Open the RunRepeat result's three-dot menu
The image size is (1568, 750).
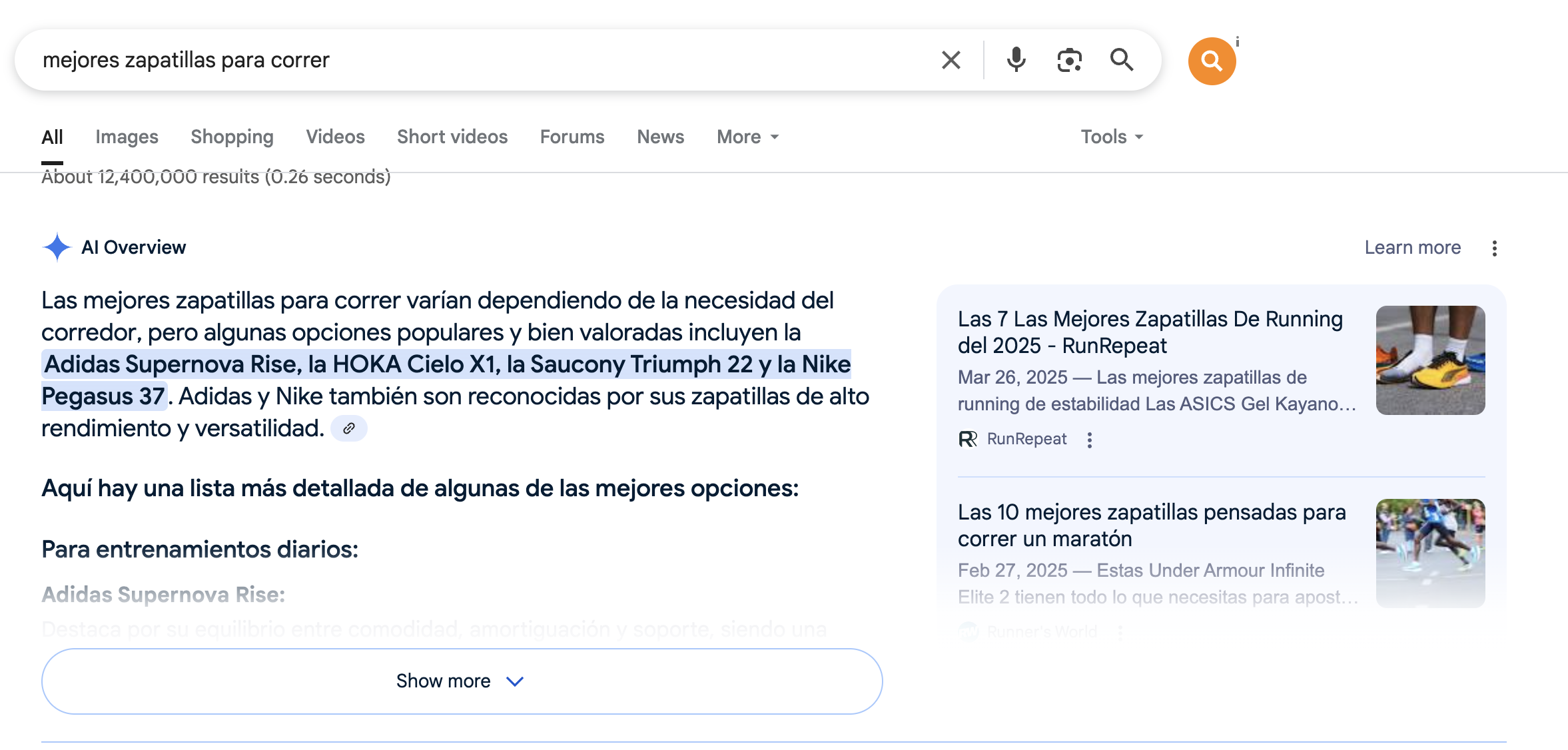click(x=1090, y=440)
